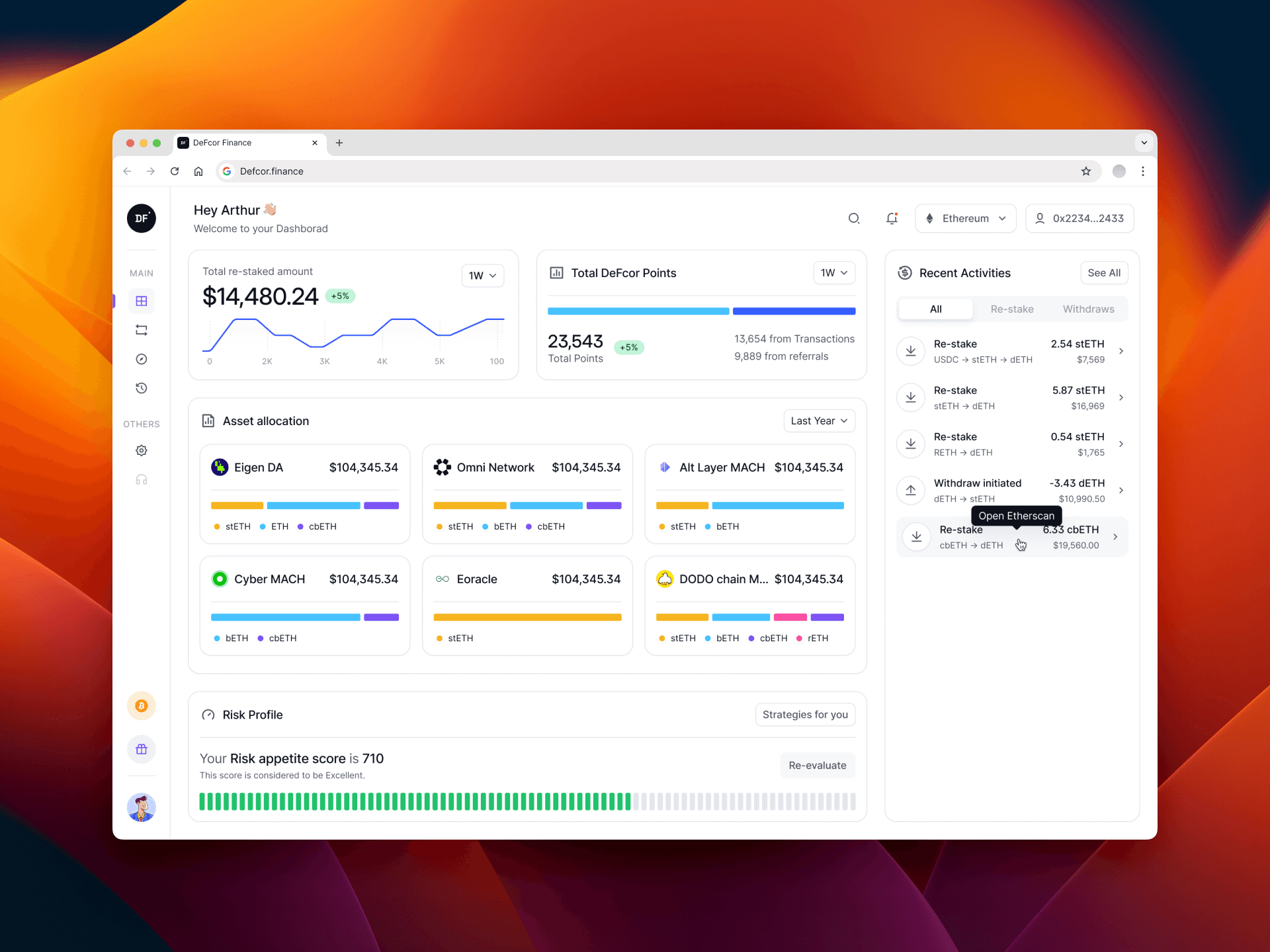Open the notifications bell
Viewport: 1270px width, 952px height.
(892, 218)
